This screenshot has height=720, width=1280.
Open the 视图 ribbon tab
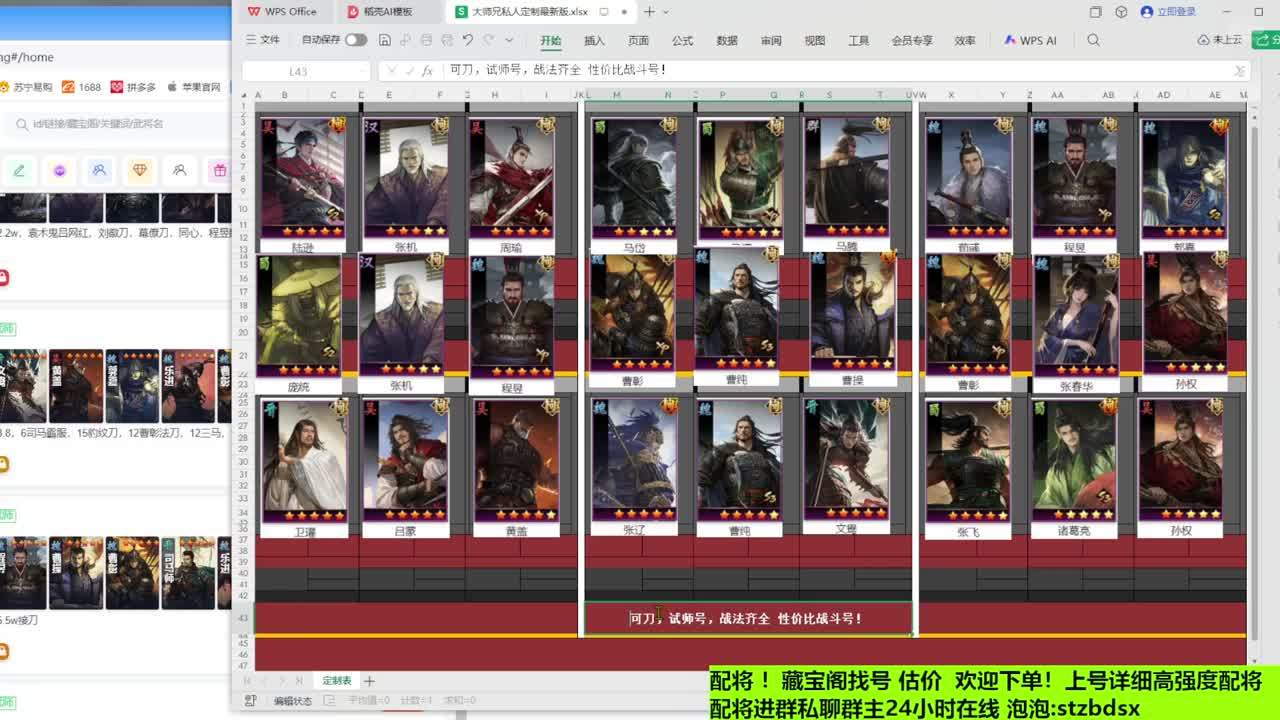coord(815,41)
